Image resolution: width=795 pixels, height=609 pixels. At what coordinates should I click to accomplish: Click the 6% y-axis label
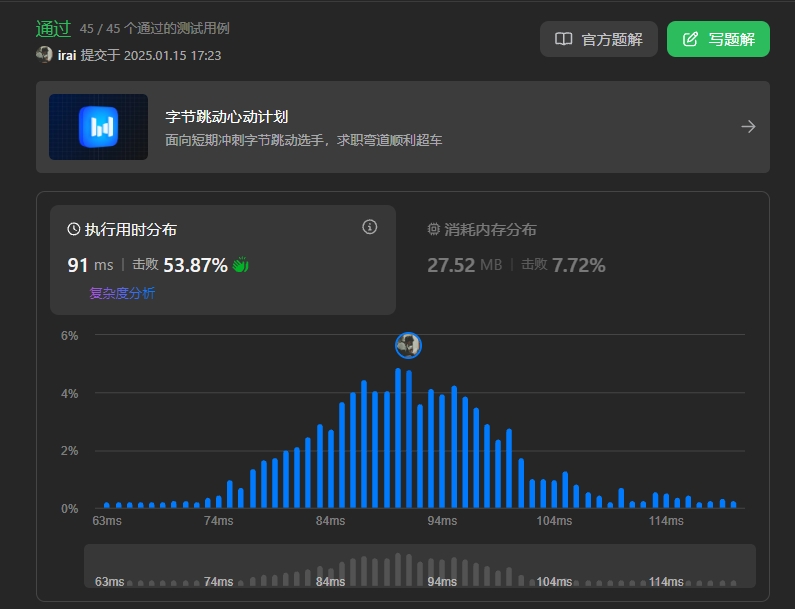click(69, 336)
